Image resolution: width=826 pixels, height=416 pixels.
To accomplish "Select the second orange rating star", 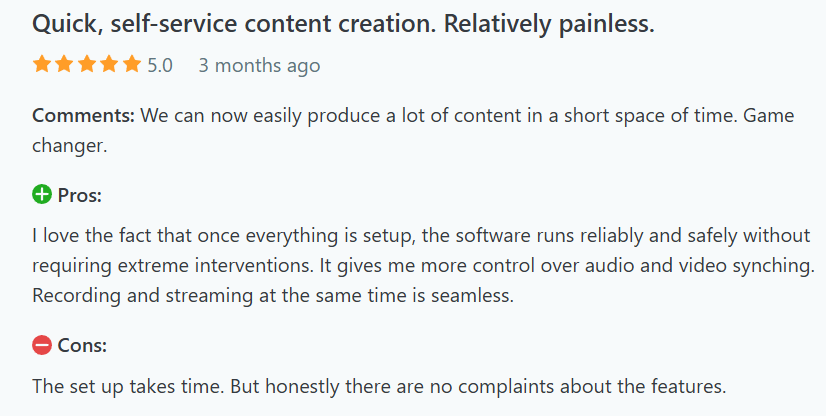I will [64, 64].
